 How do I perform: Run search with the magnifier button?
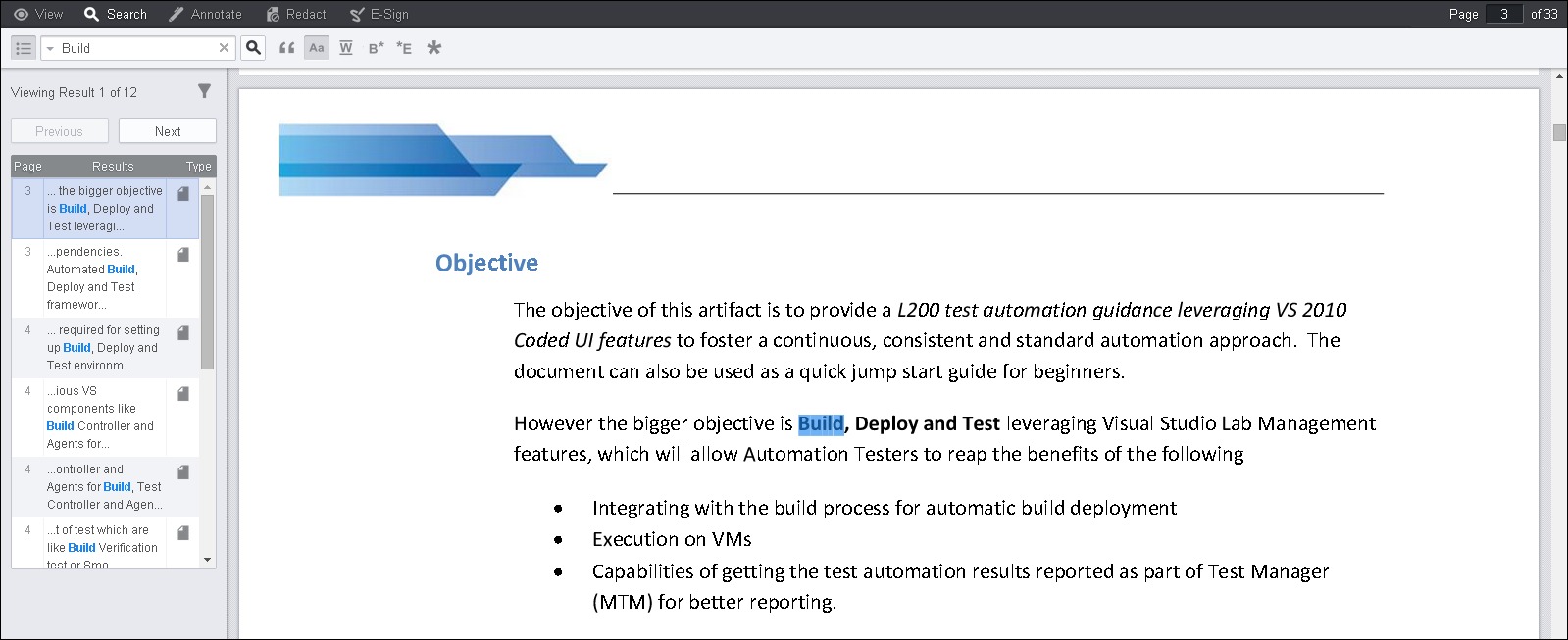coord(253,48)
